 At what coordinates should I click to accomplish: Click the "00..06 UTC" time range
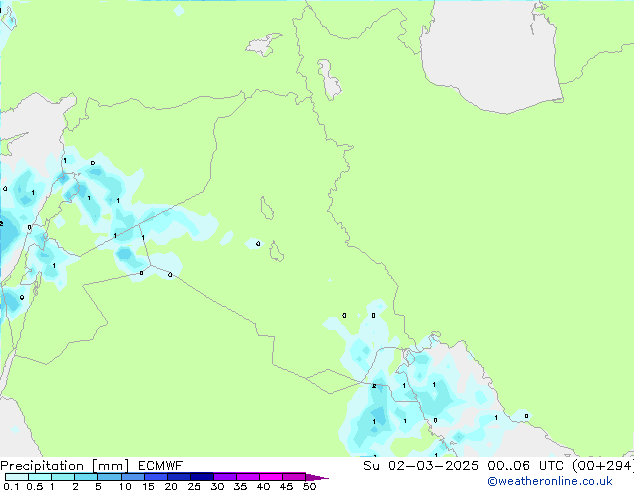[524, 466]
